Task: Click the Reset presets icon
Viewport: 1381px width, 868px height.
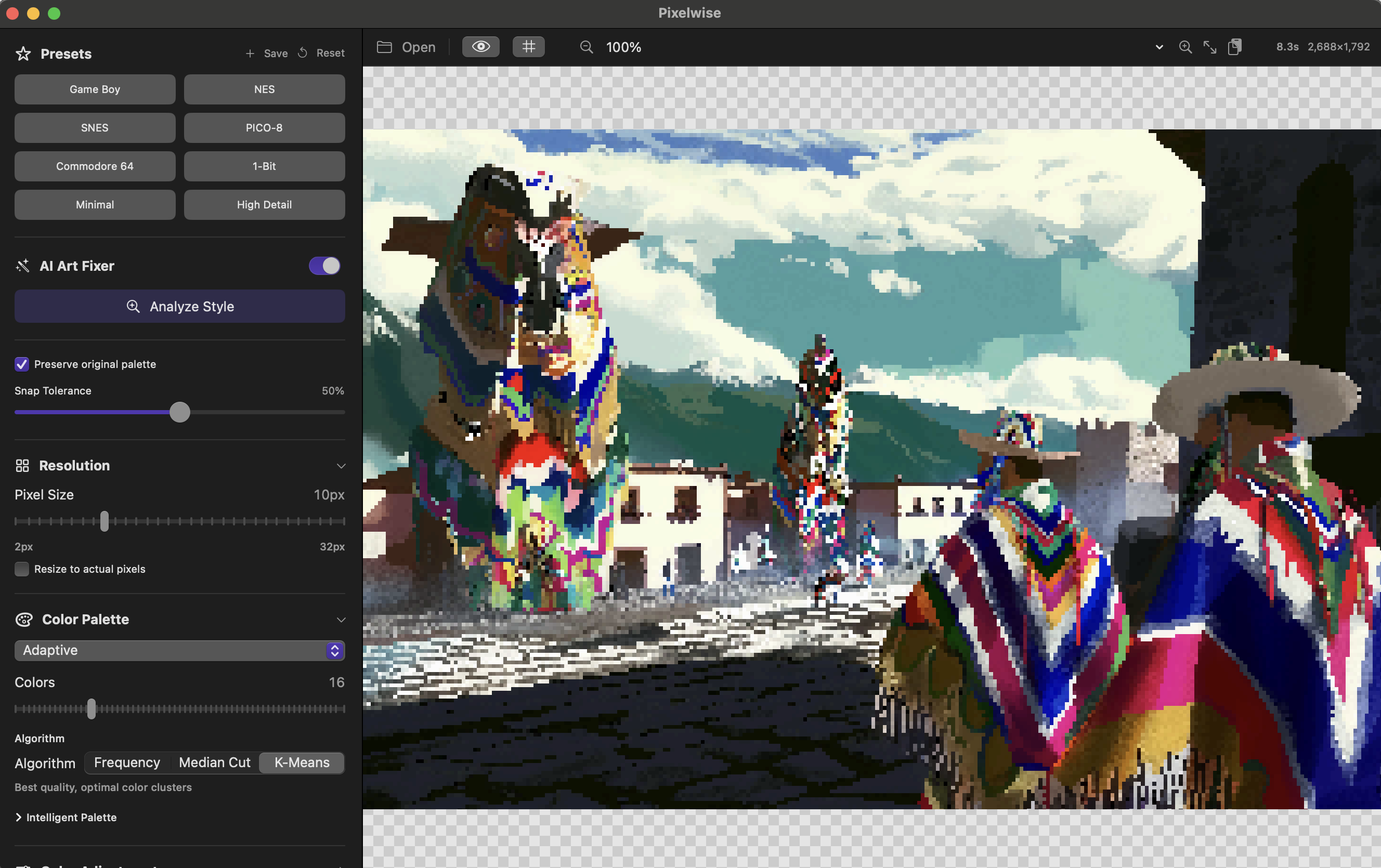Action: (x=303, y=52)
